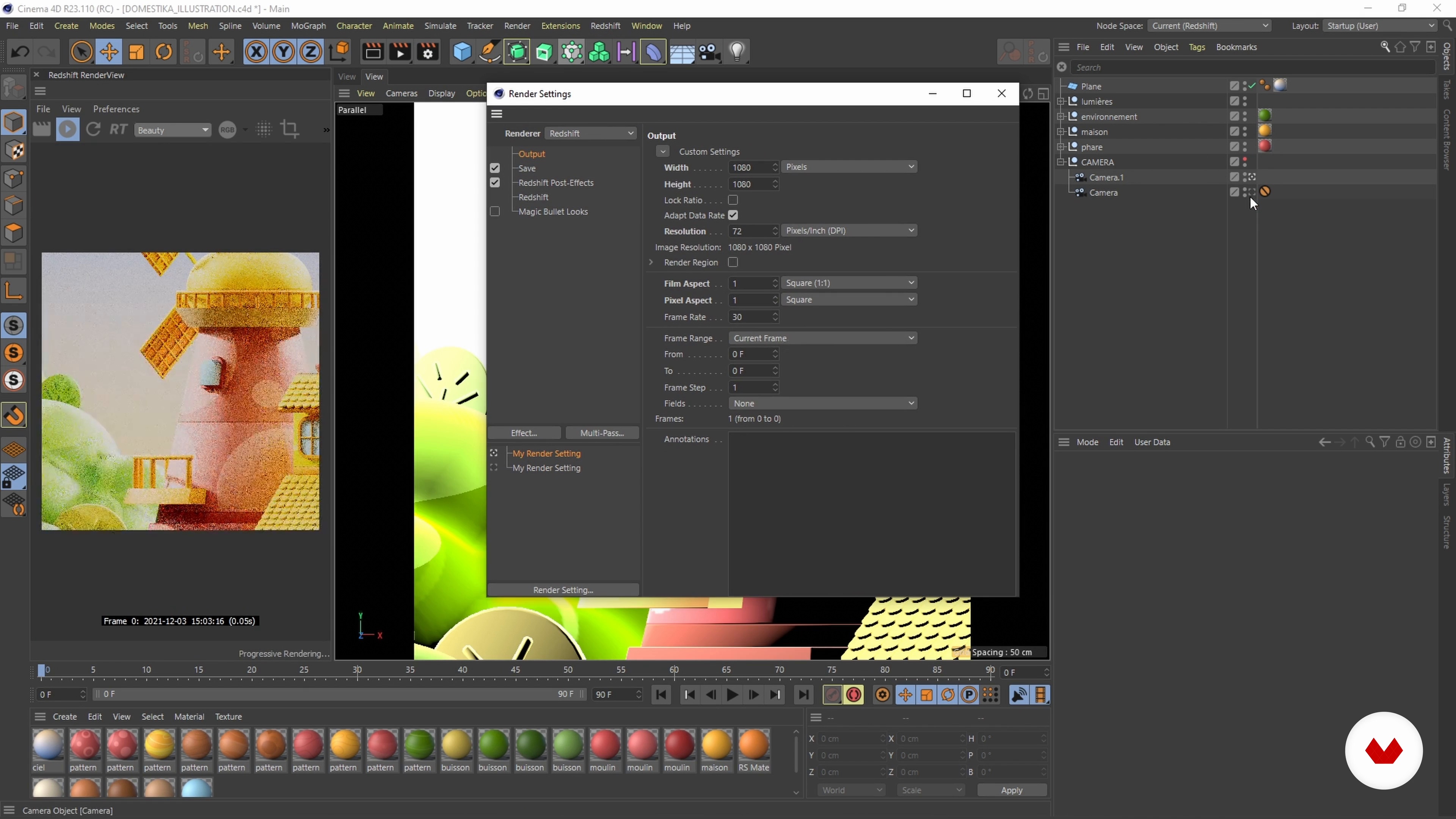Select the RS Mate material swatch
The width and height of the screenshot is (1456, 819).
[753, 745]
